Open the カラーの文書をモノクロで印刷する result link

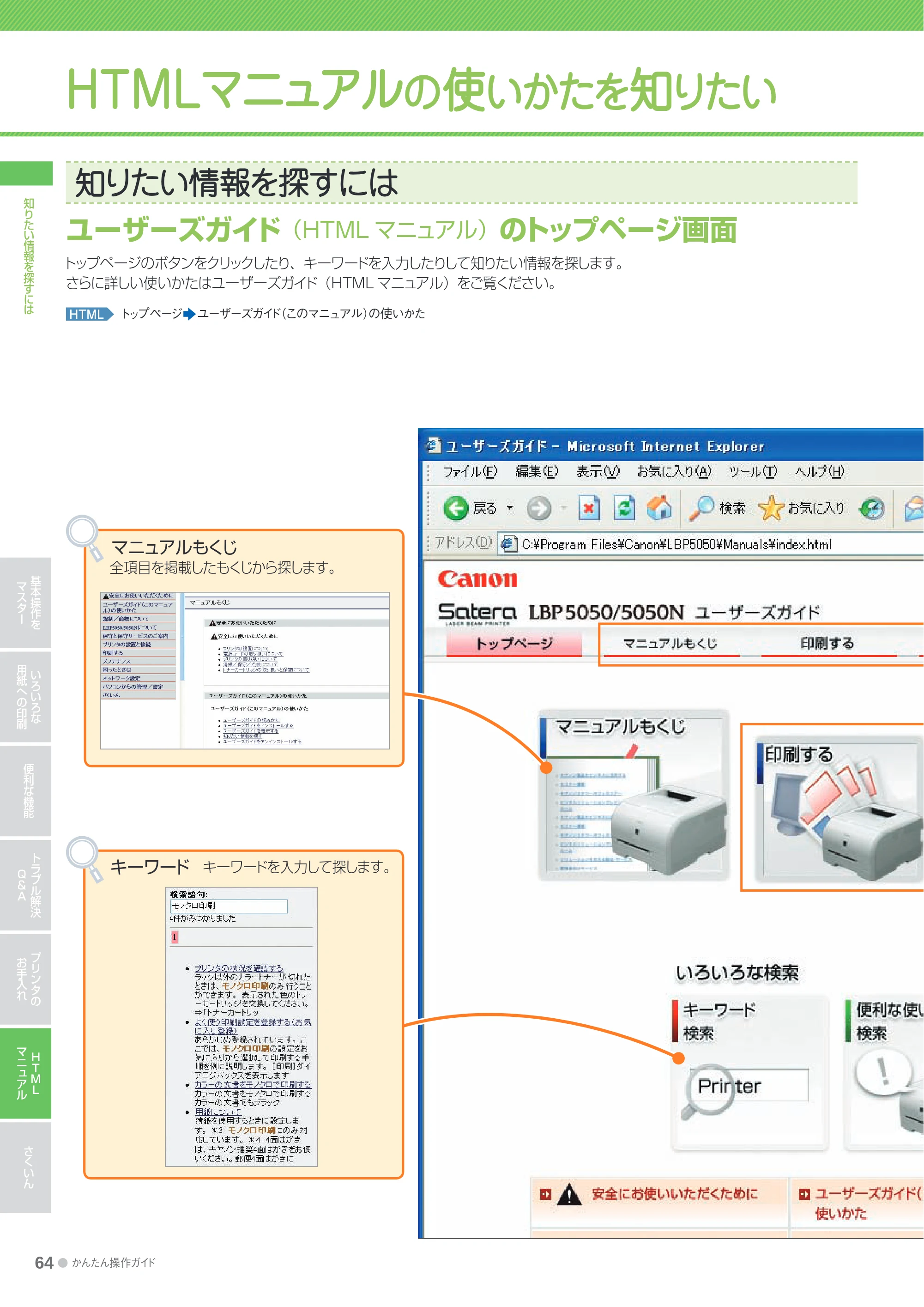pyautogui.click(x=253, y=1084)
